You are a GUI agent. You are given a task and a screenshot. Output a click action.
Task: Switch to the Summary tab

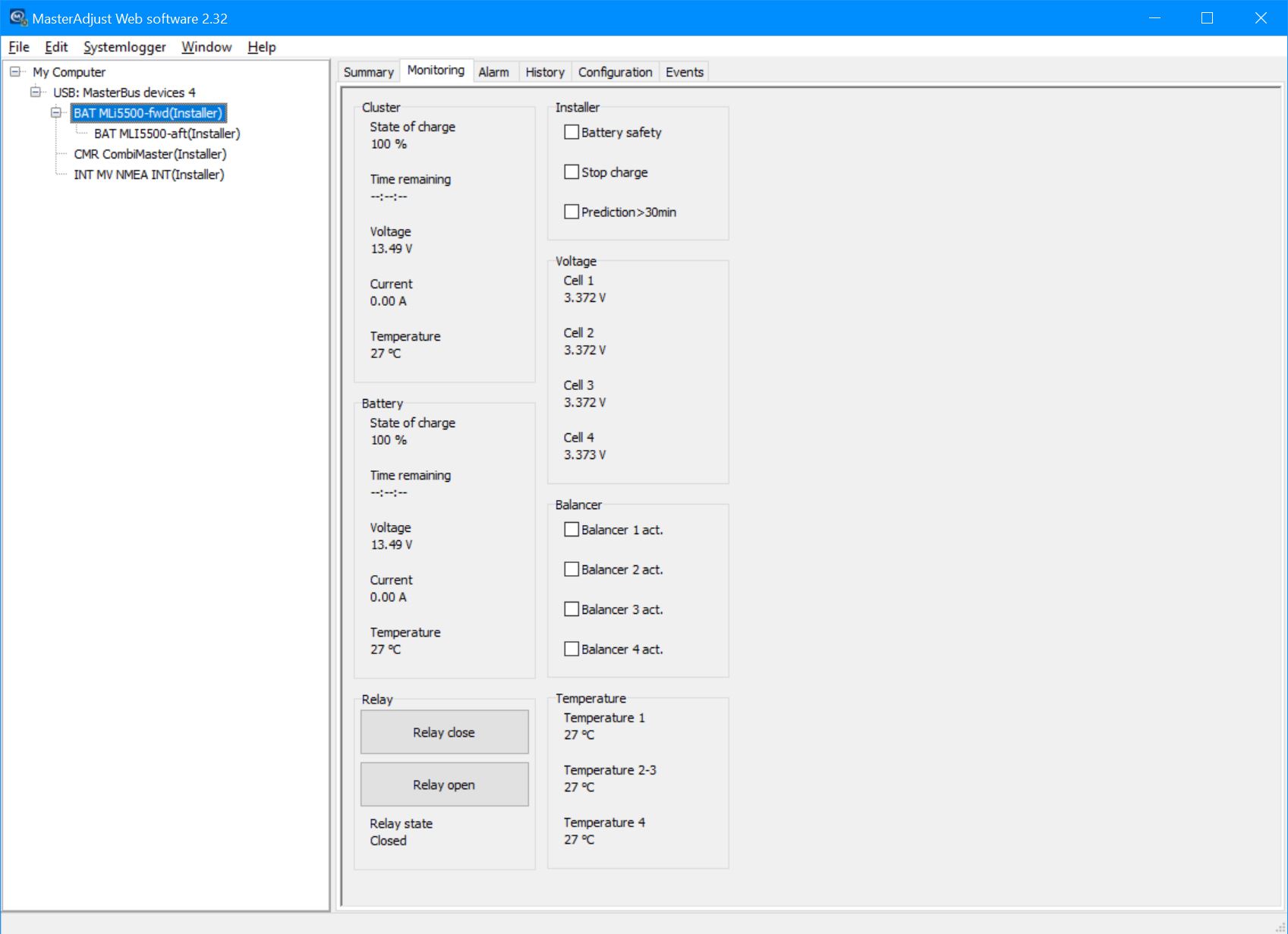point(369,72)
